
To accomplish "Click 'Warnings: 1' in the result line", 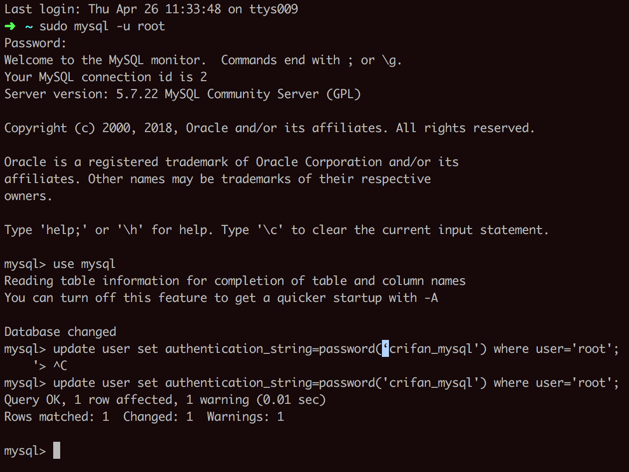I will pyautogui.click(x=244, y=417).
